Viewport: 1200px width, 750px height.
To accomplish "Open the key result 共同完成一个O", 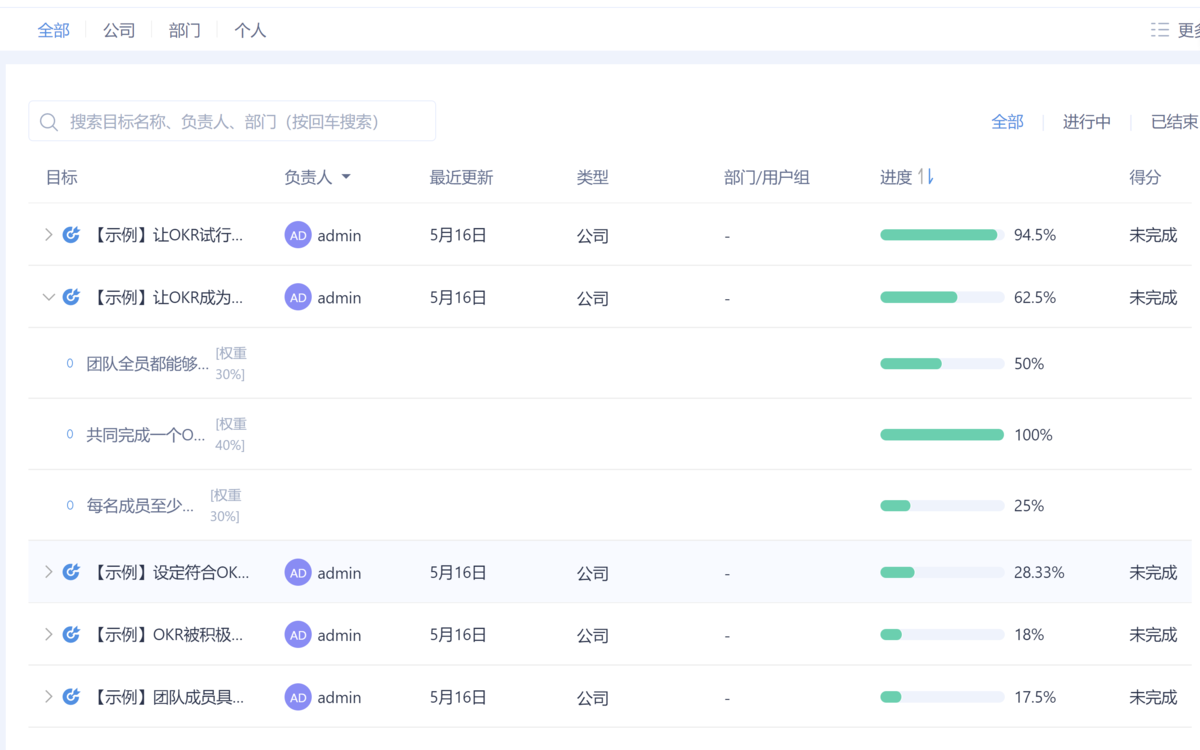I will point(146,435).
